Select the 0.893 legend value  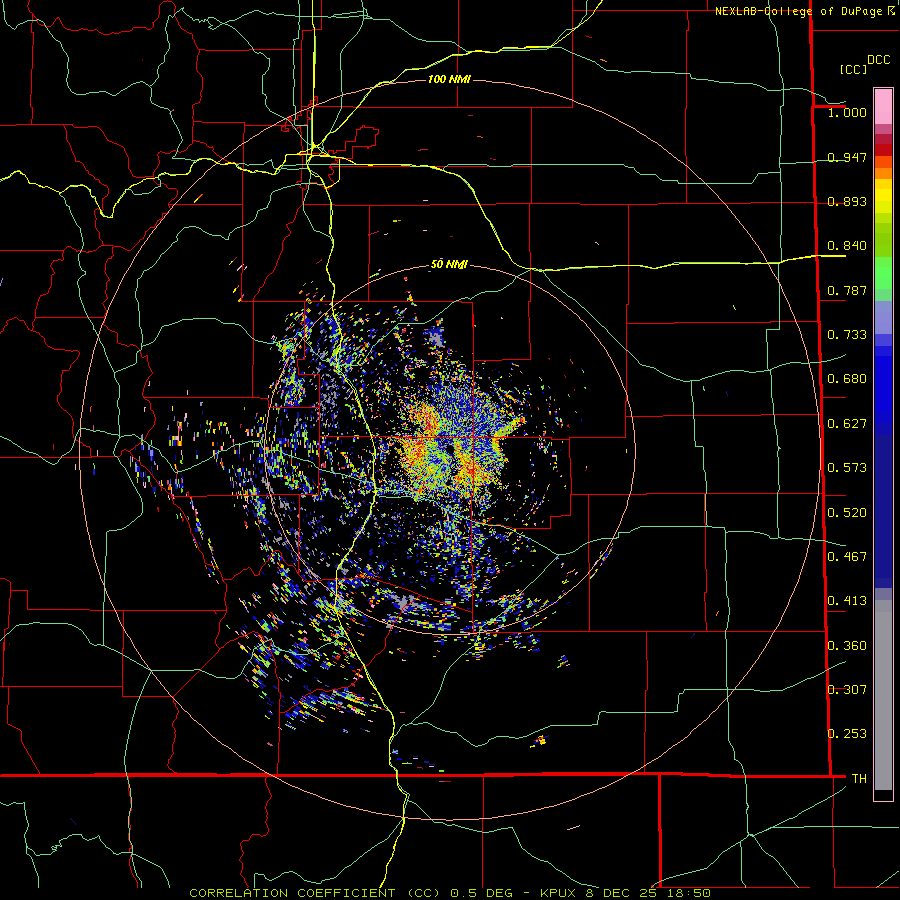click(847, 201)
